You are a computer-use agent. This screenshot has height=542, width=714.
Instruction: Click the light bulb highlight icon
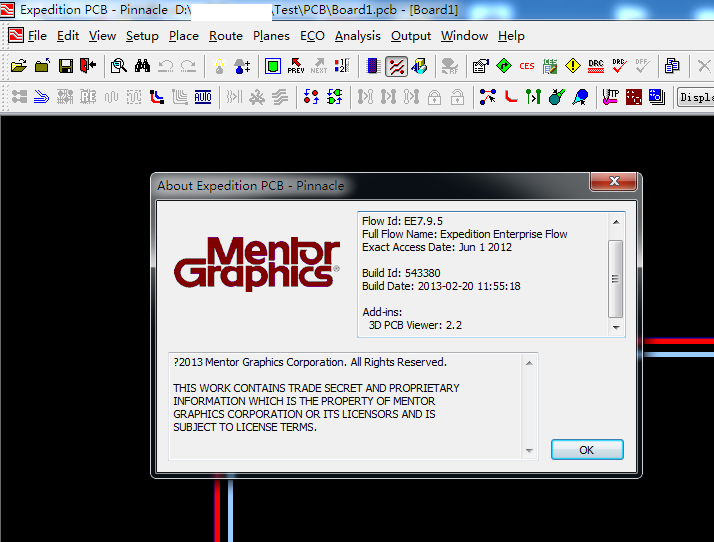[x=219, y=66]
